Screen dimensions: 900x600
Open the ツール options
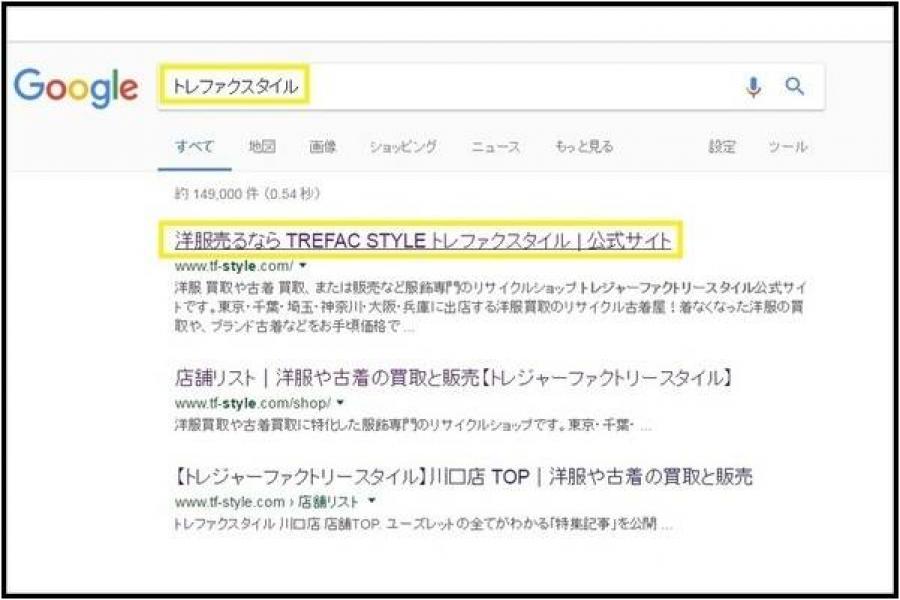[788, 147]
